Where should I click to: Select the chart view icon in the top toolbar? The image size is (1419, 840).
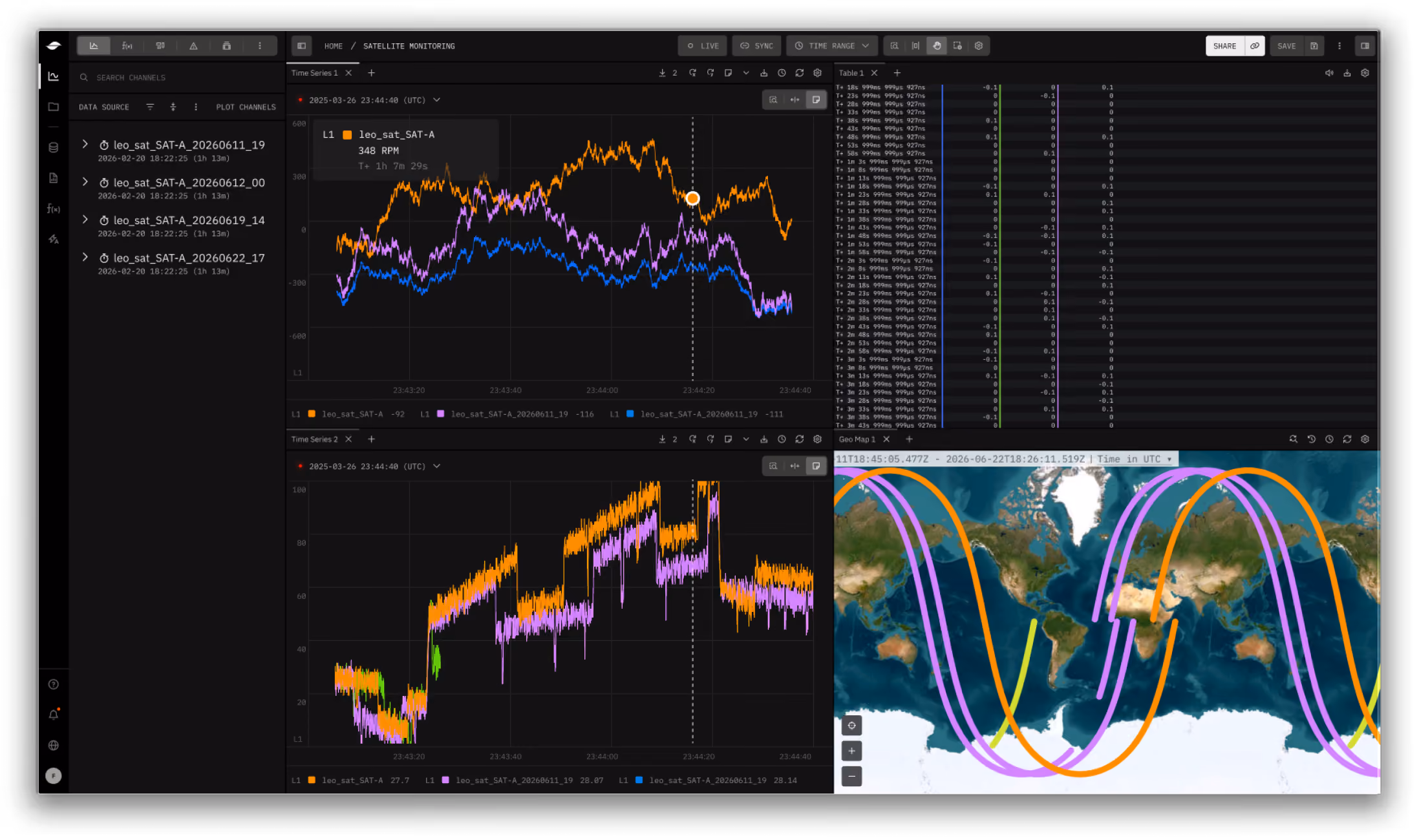point(94,46)
